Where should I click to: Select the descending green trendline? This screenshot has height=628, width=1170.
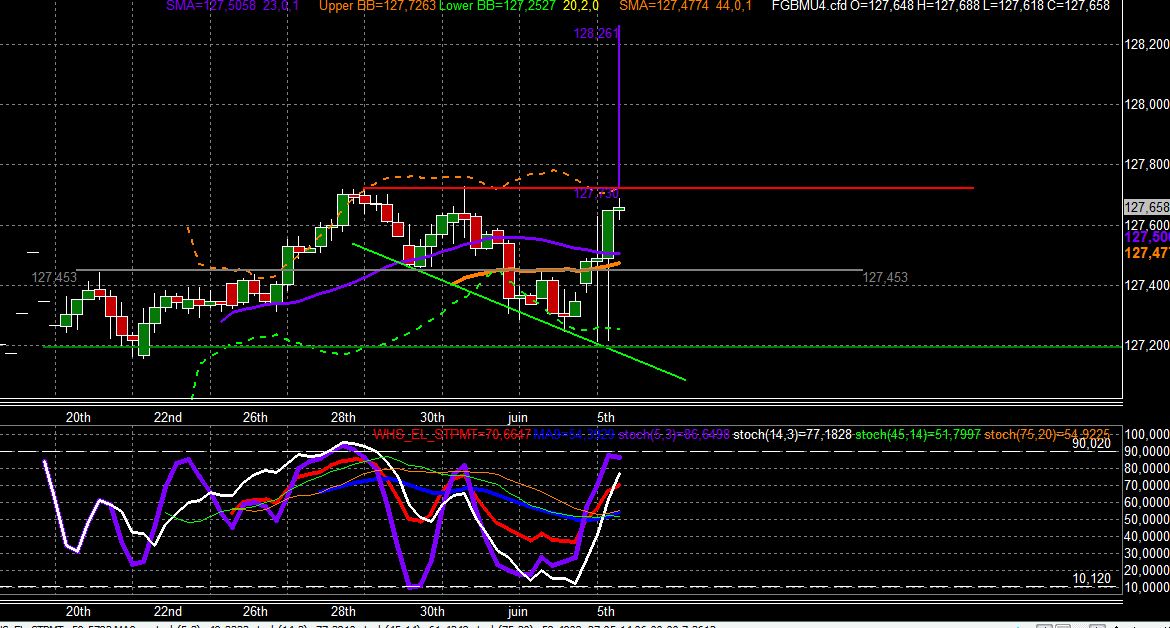(519, 312)
